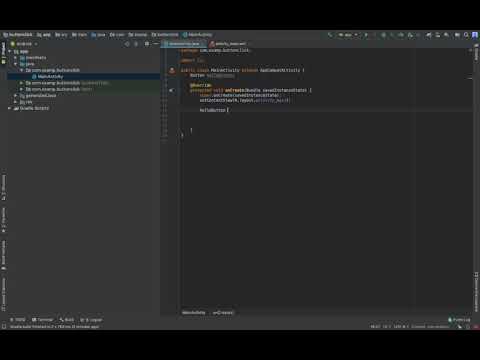Expand the com.examp.buttonclick (androidTest) package
The image size is (480, 360).
click(22, 83)
